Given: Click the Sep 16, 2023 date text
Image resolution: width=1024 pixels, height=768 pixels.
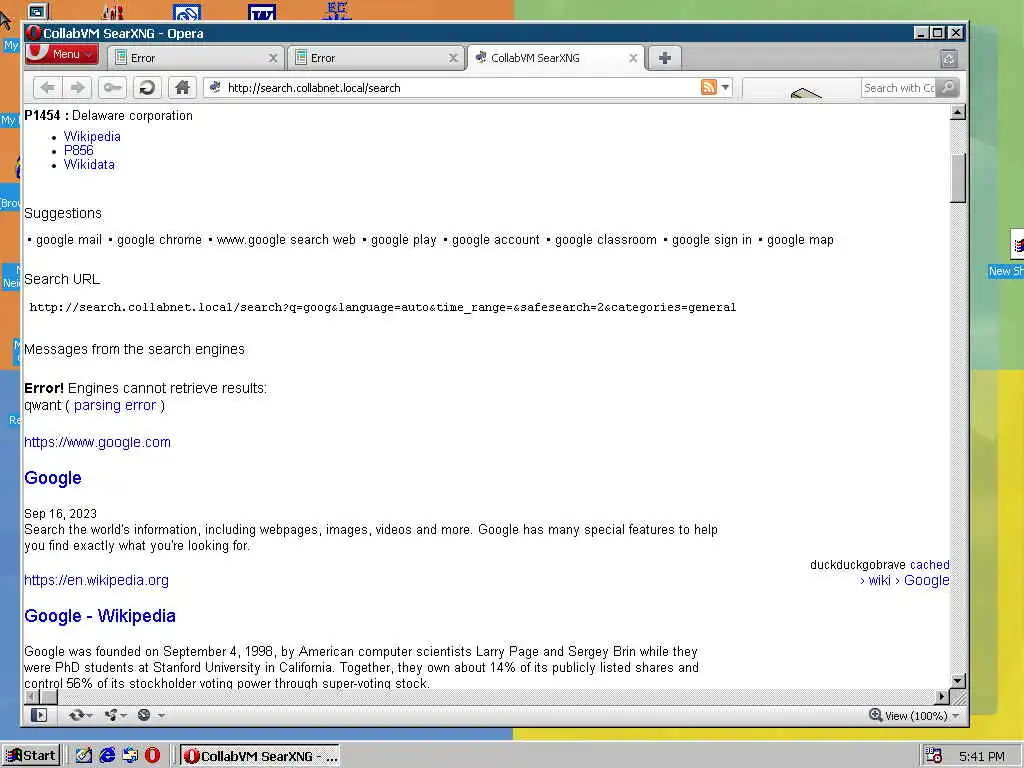Looking at the screenshot, I should (x=60, y=514).
